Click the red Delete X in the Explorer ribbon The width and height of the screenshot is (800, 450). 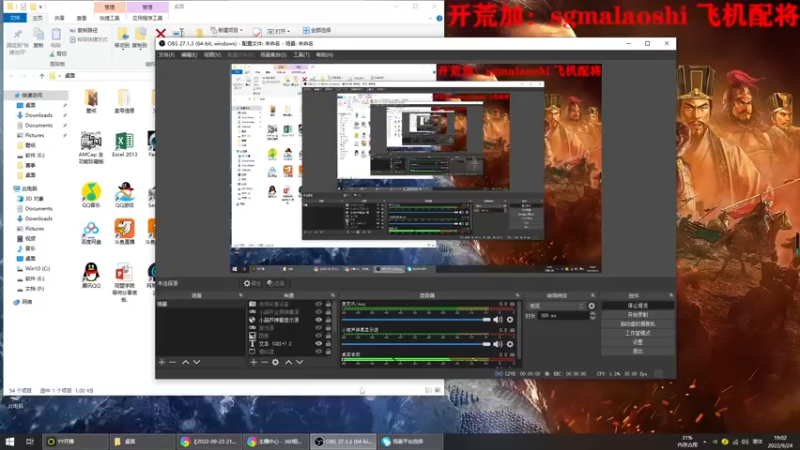pos(160,34)
